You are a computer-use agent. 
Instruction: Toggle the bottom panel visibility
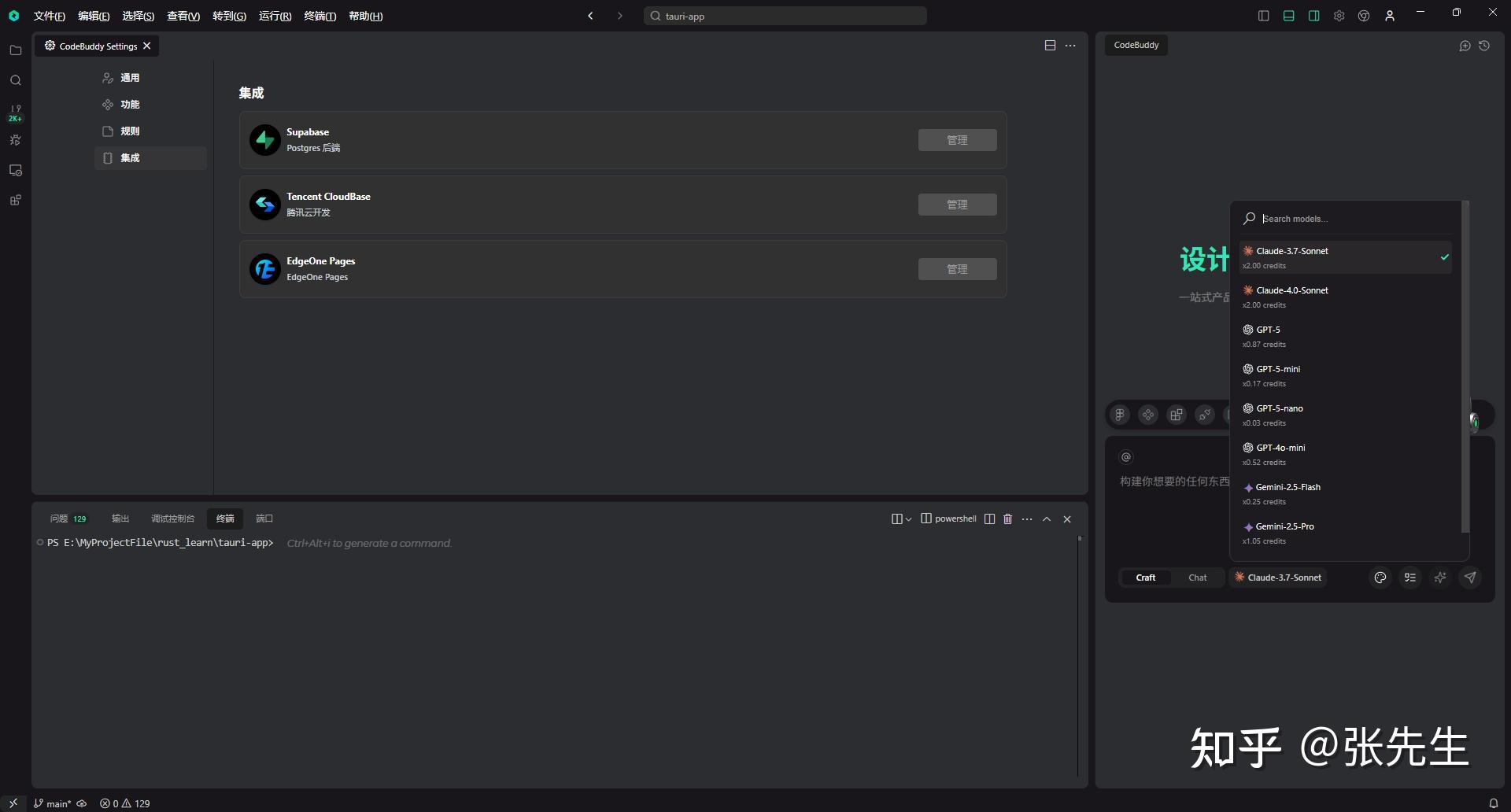click(1288, 15)
